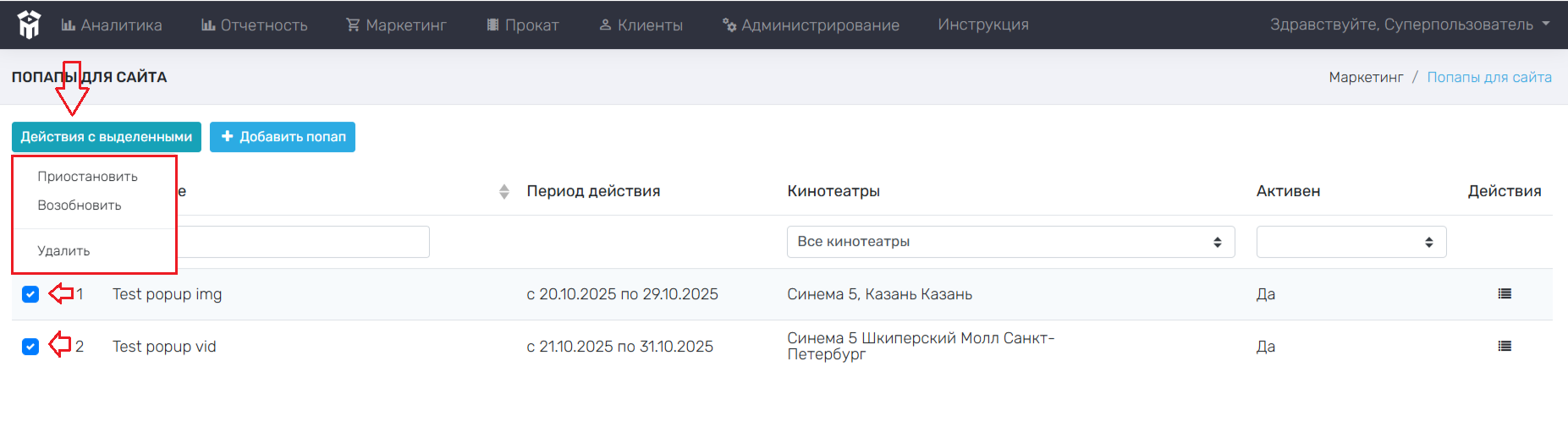Click the Активен column header

[x=1288, y=191]
